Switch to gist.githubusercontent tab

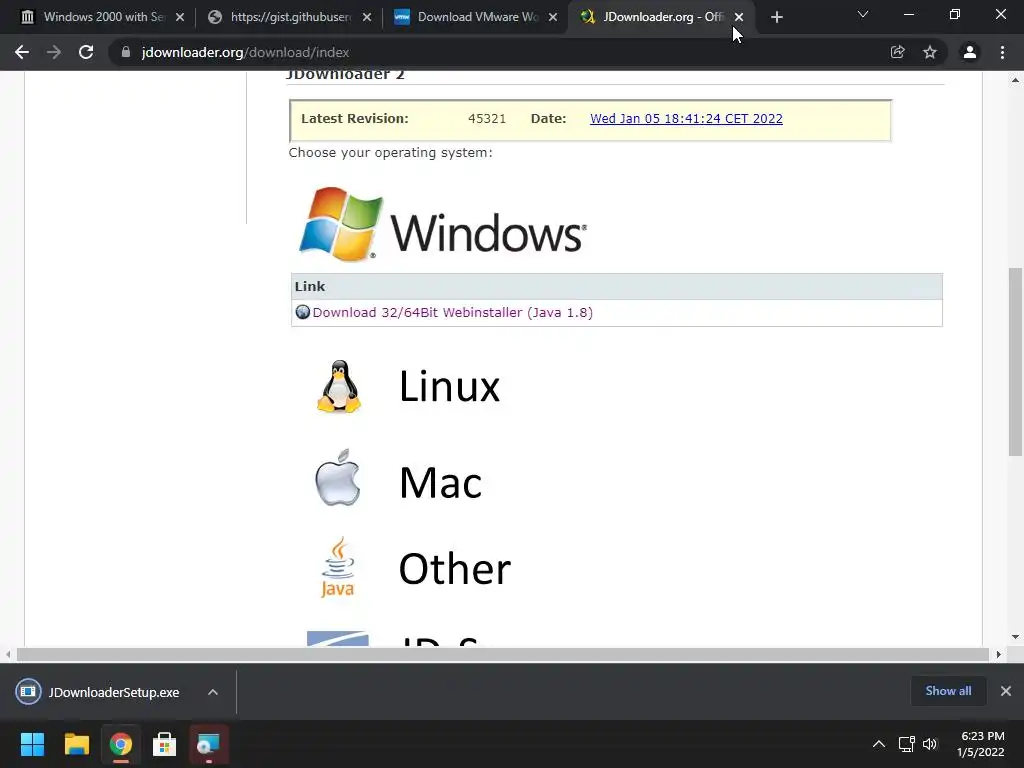(290, 17)
